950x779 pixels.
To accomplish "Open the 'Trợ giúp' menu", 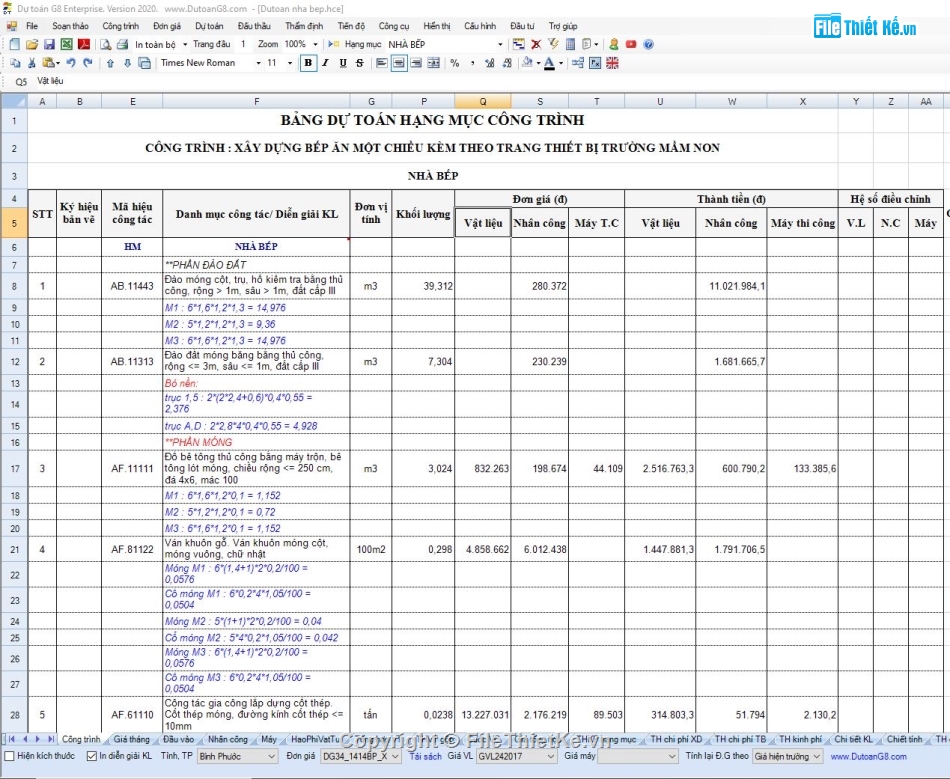I will [x=563, y=26].
